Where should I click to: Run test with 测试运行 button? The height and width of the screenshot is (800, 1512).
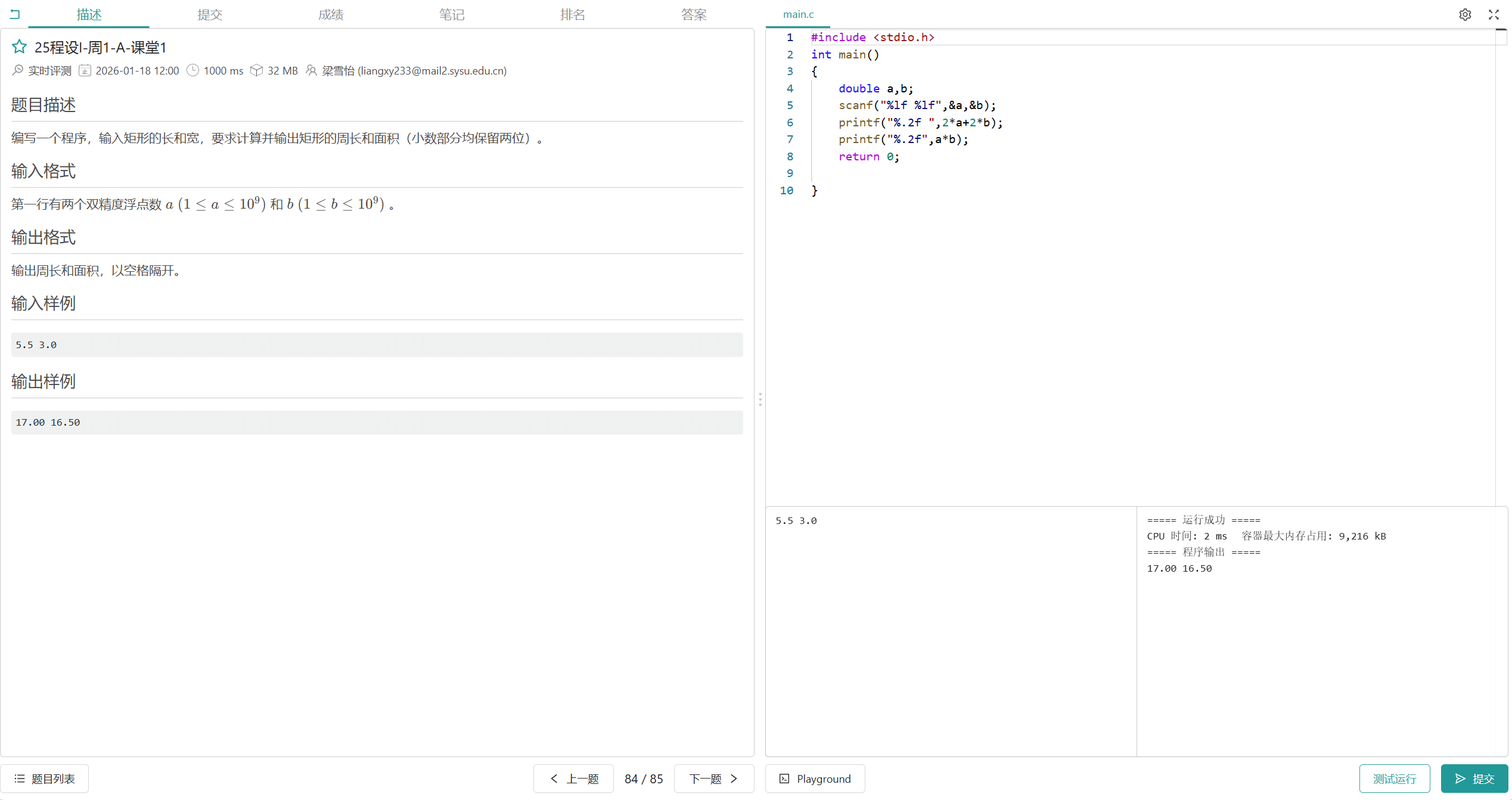(1394, 779)
